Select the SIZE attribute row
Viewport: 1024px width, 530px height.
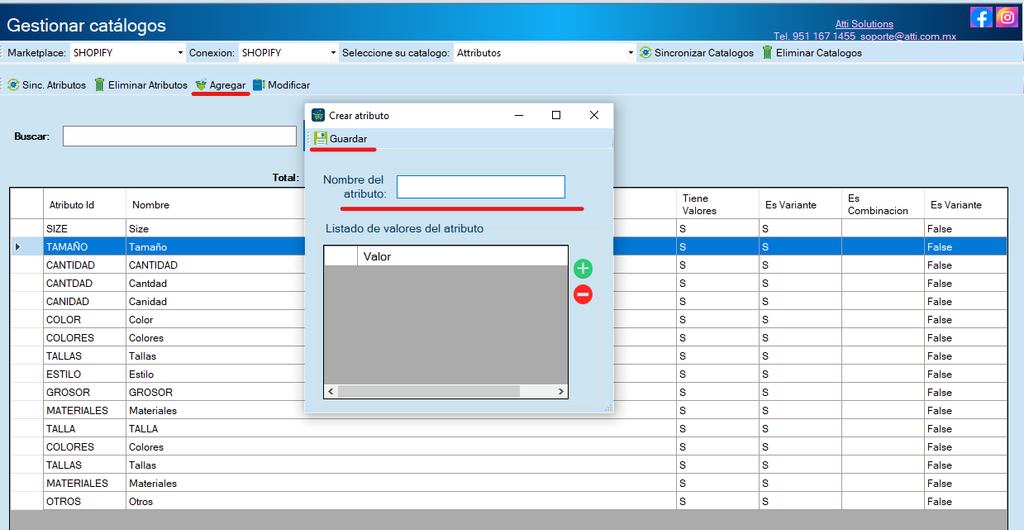point(508,229)
